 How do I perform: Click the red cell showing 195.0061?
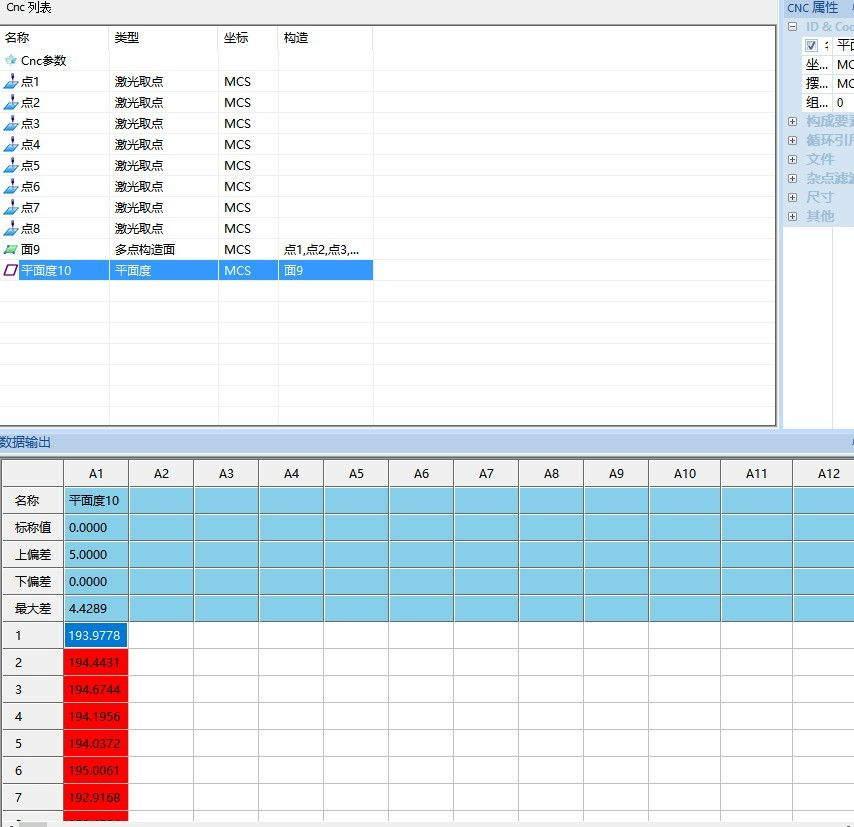[96, 770]
